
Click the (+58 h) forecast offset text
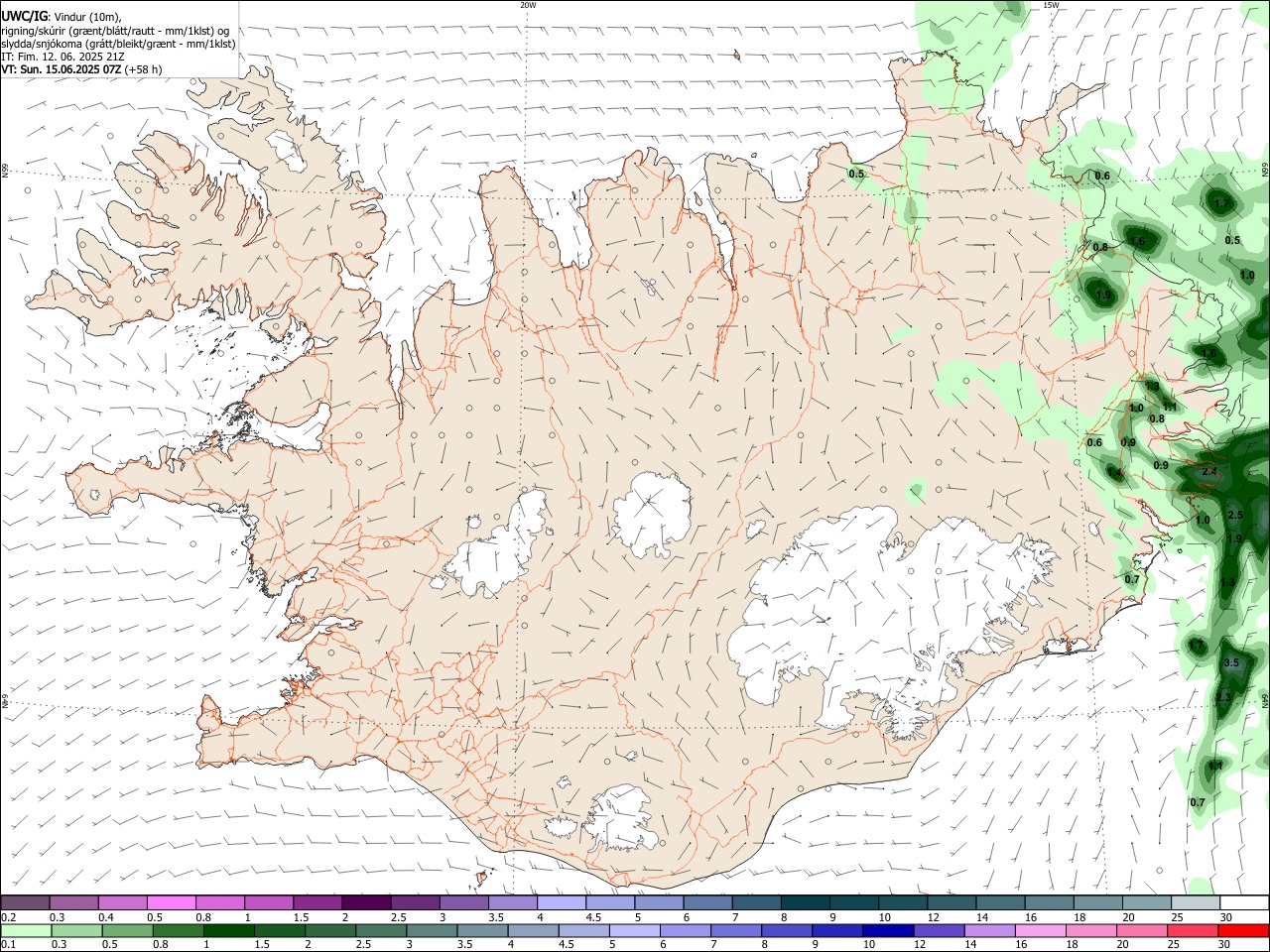pos(144,69)
